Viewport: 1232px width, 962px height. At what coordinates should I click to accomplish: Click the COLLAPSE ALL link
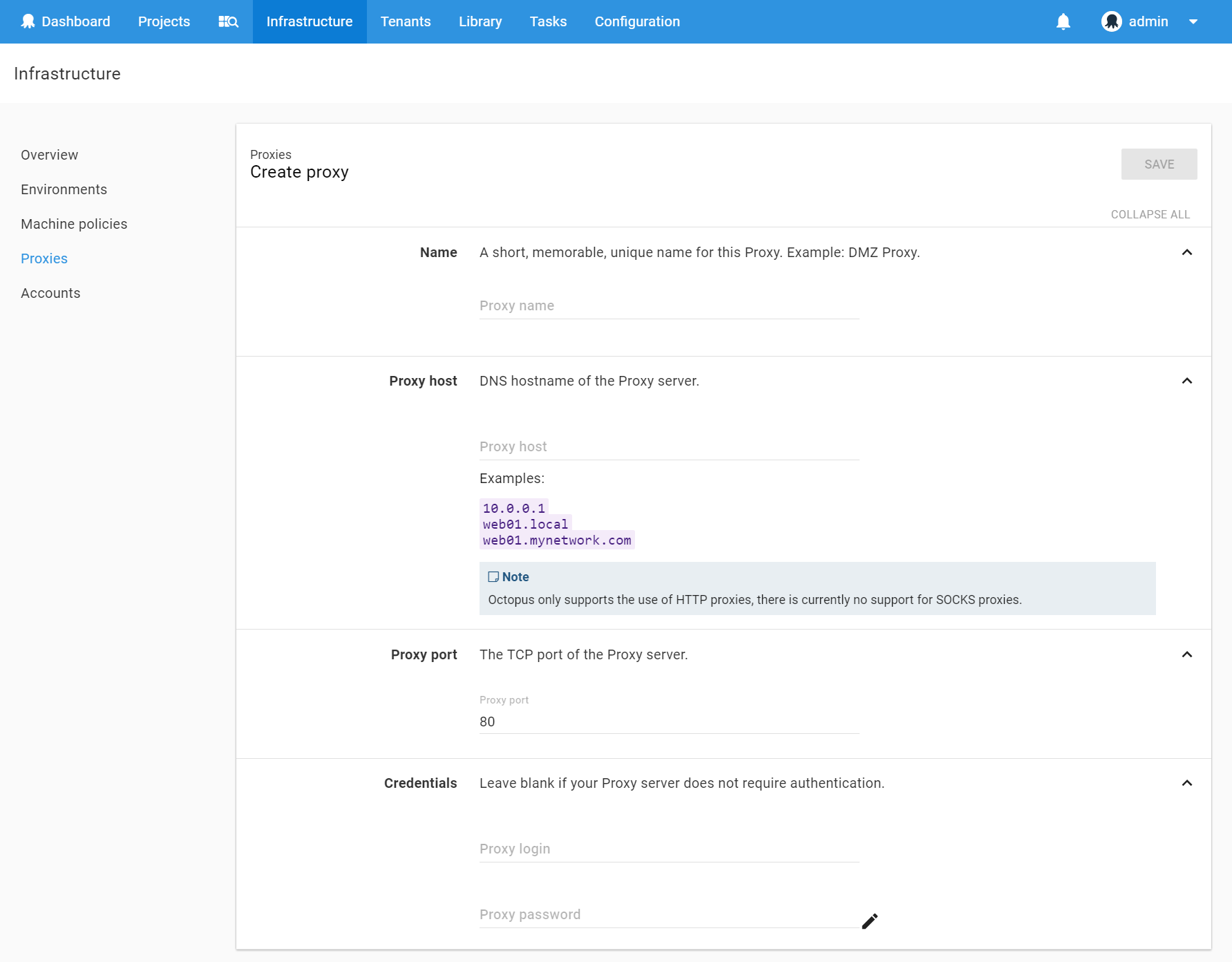click(1150, 214)
